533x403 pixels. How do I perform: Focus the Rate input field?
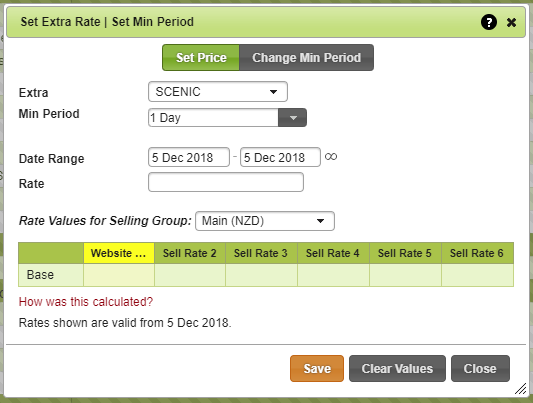[226, 182]
